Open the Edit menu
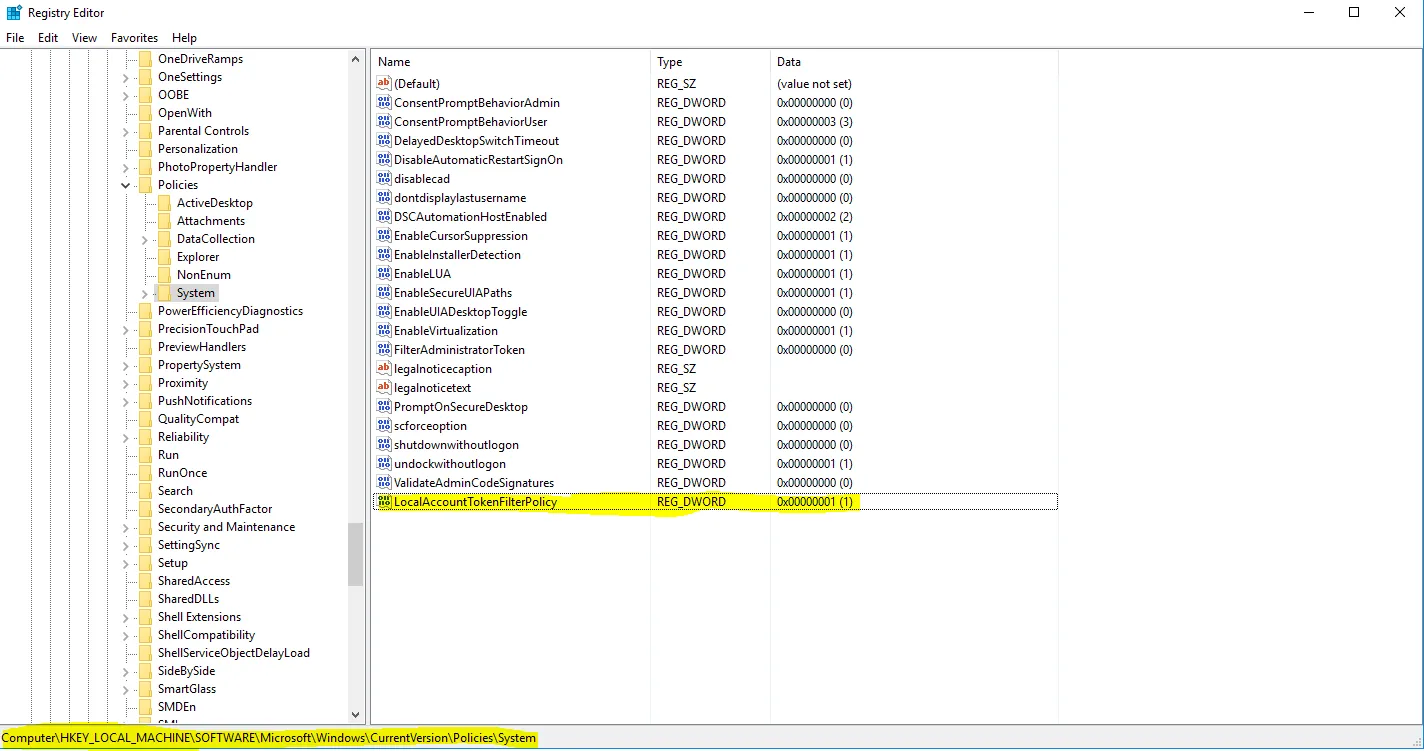 (x=48, y=38)
